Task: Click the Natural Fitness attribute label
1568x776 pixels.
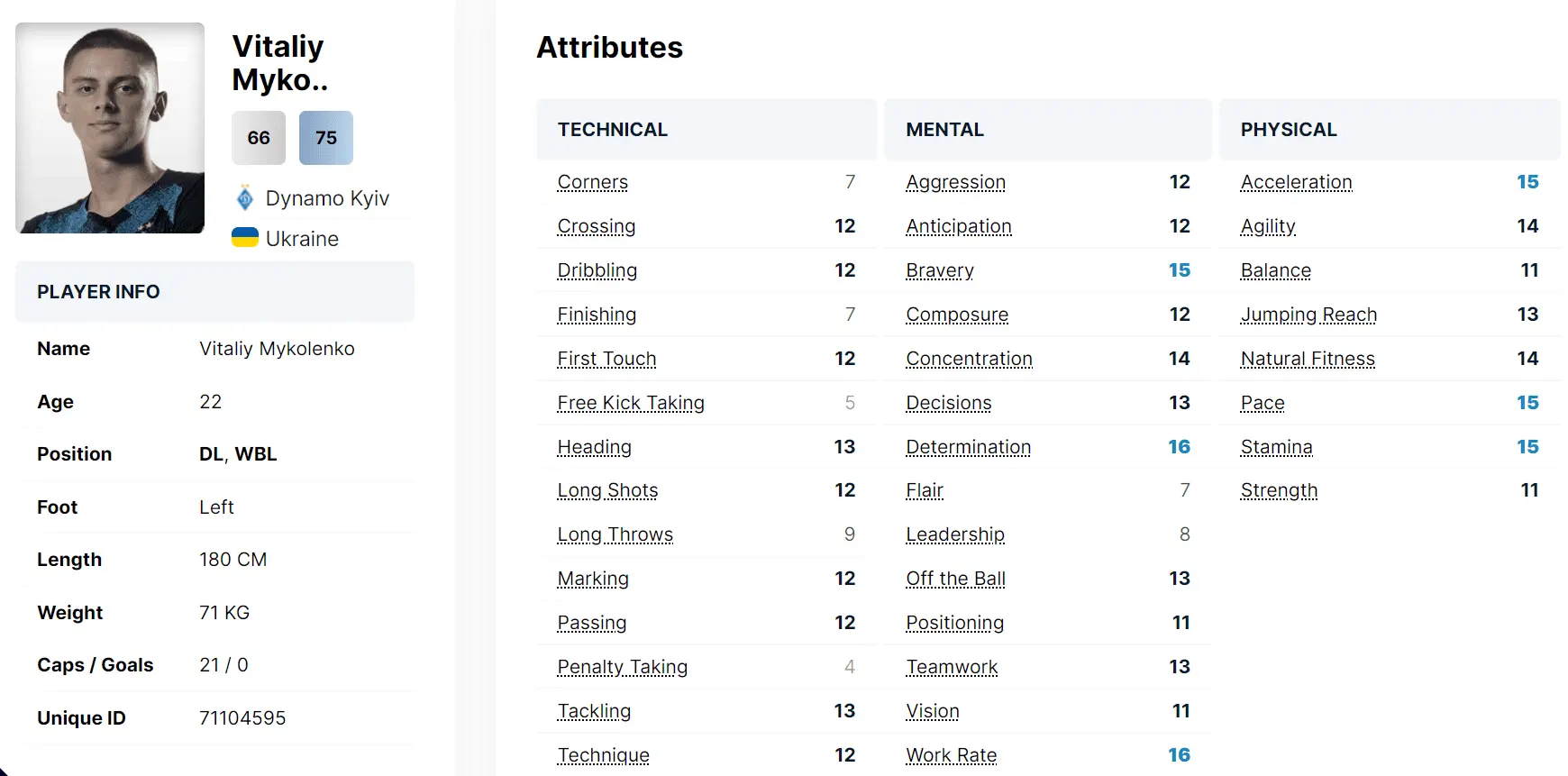Action: [x=1308, y=359]
